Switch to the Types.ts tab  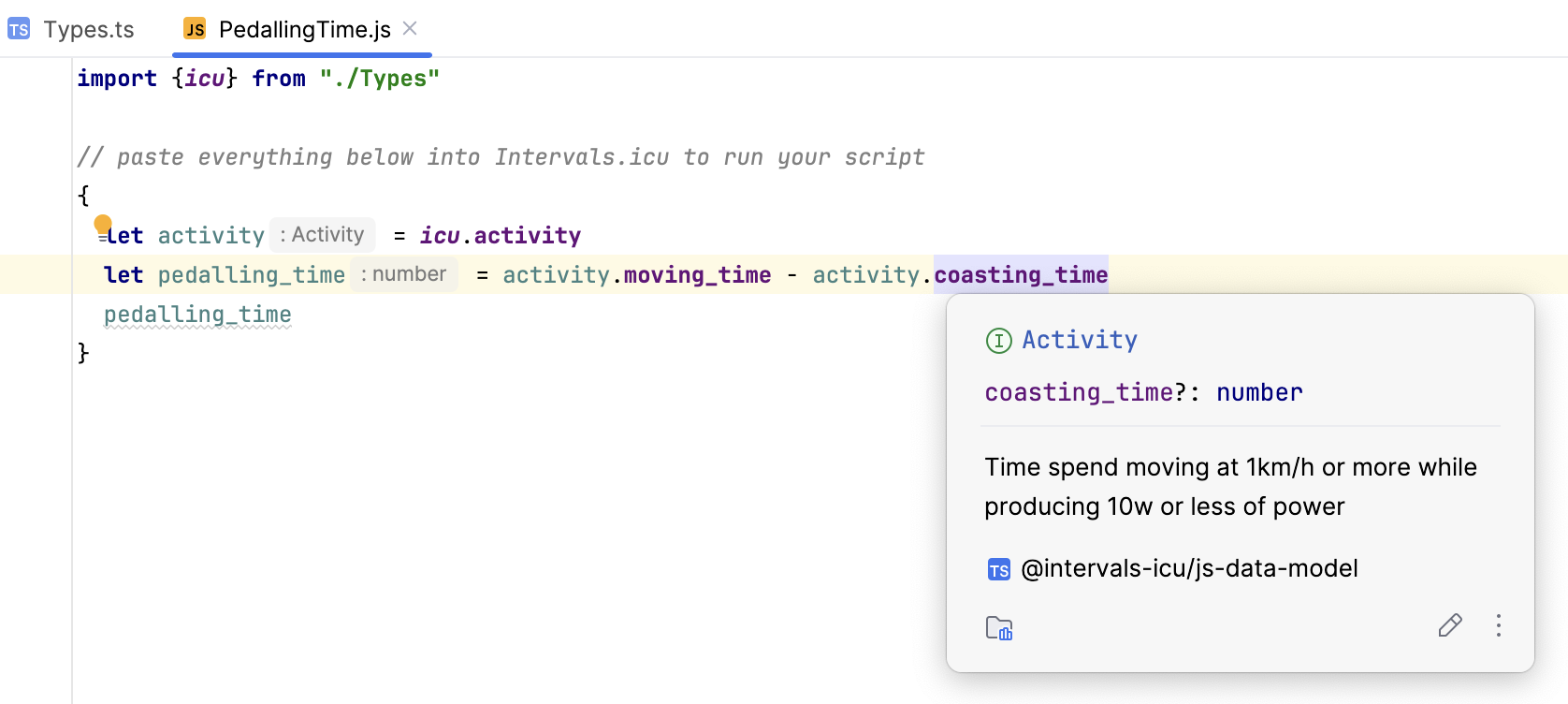click(x=89, y=30)
